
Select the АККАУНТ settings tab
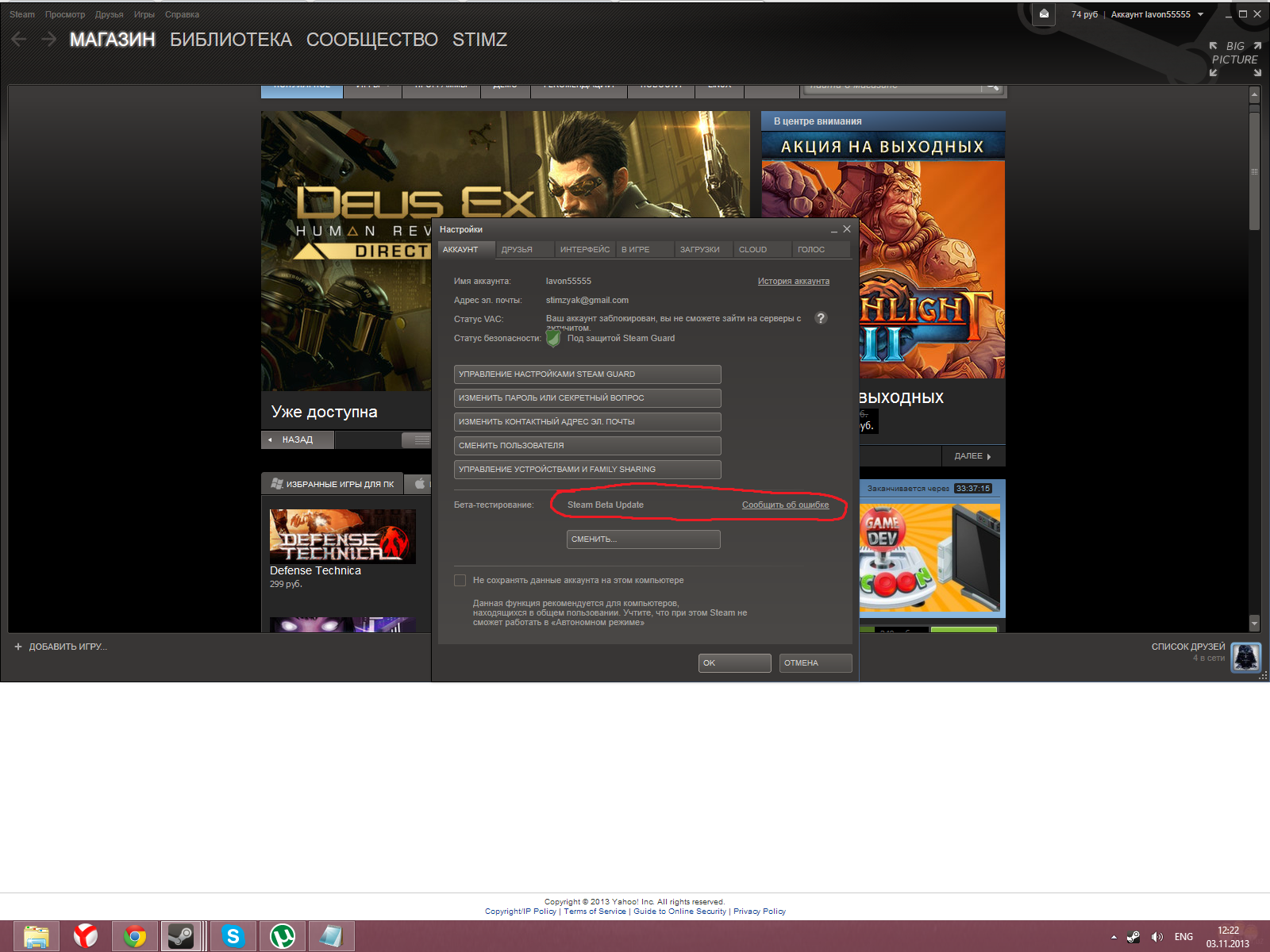pos(466,249)
